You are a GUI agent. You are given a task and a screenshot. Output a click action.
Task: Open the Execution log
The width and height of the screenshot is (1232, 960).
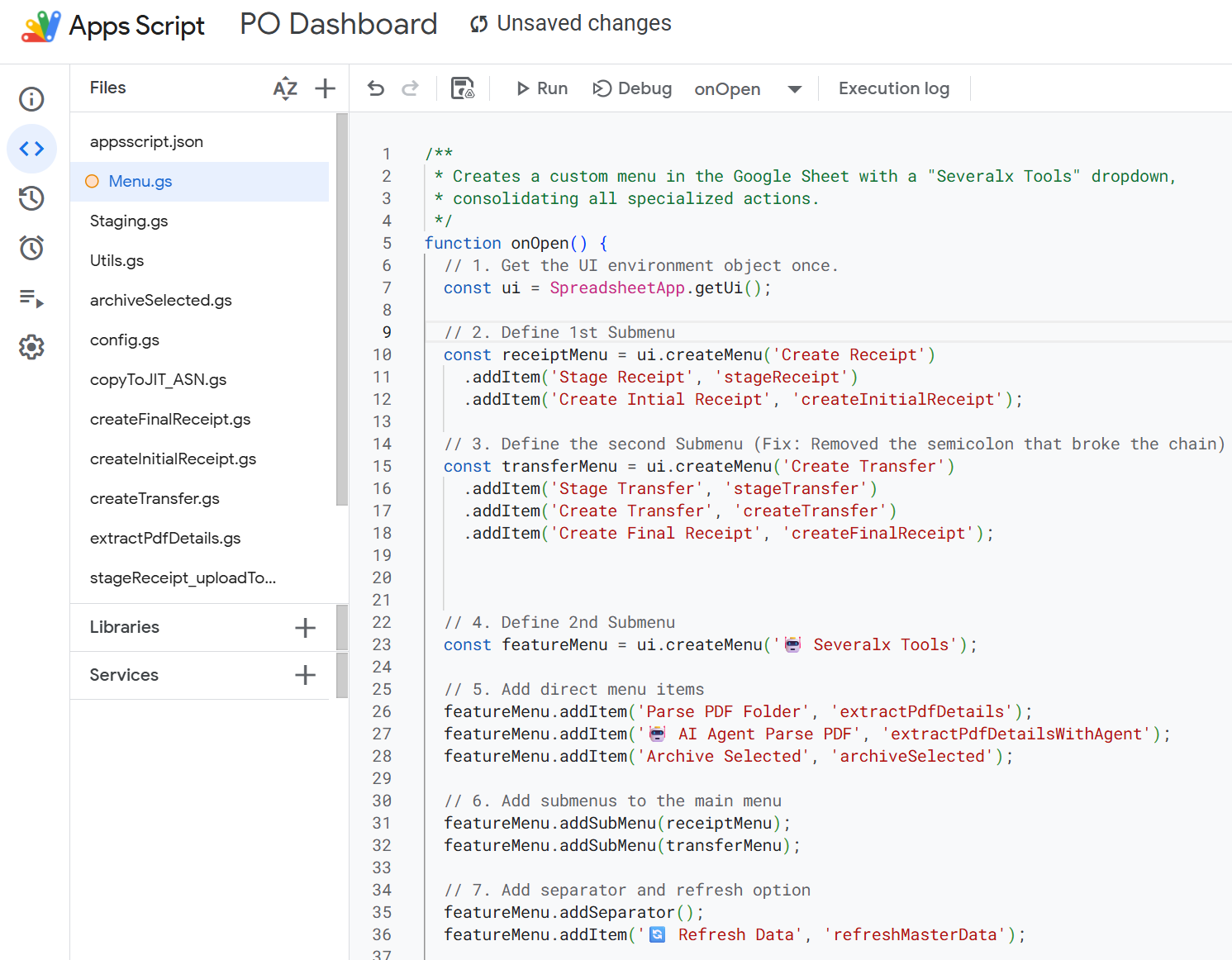(893, 88)
